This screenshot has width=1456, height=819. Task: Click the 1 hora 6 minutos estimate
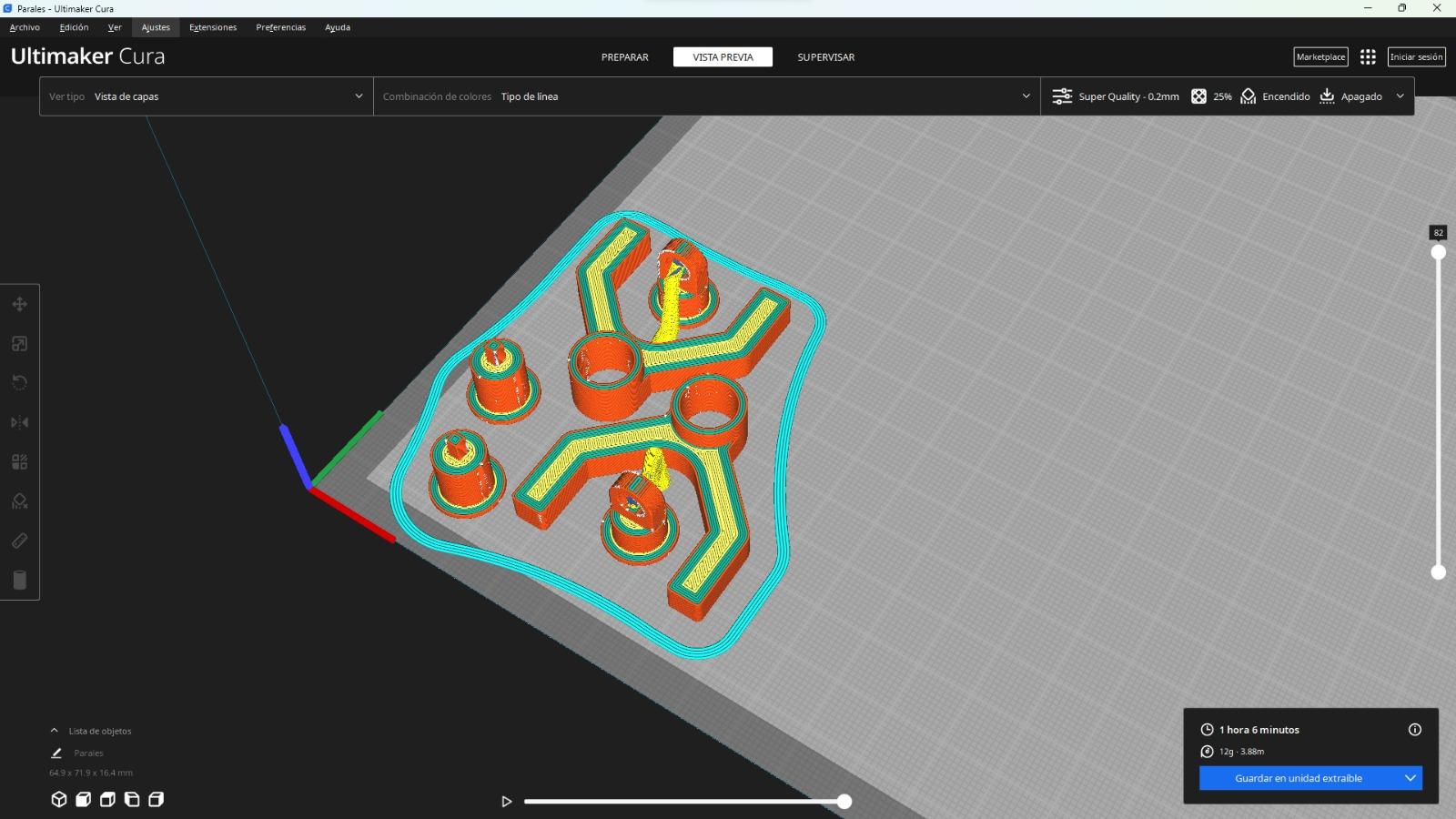pyautogui.click(x=1259, y=730)
